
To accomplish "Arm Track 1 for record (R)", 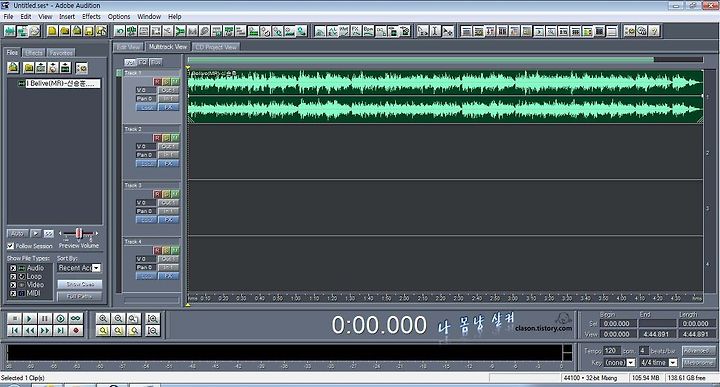I will pyautogui.click(x=158, y=82).
